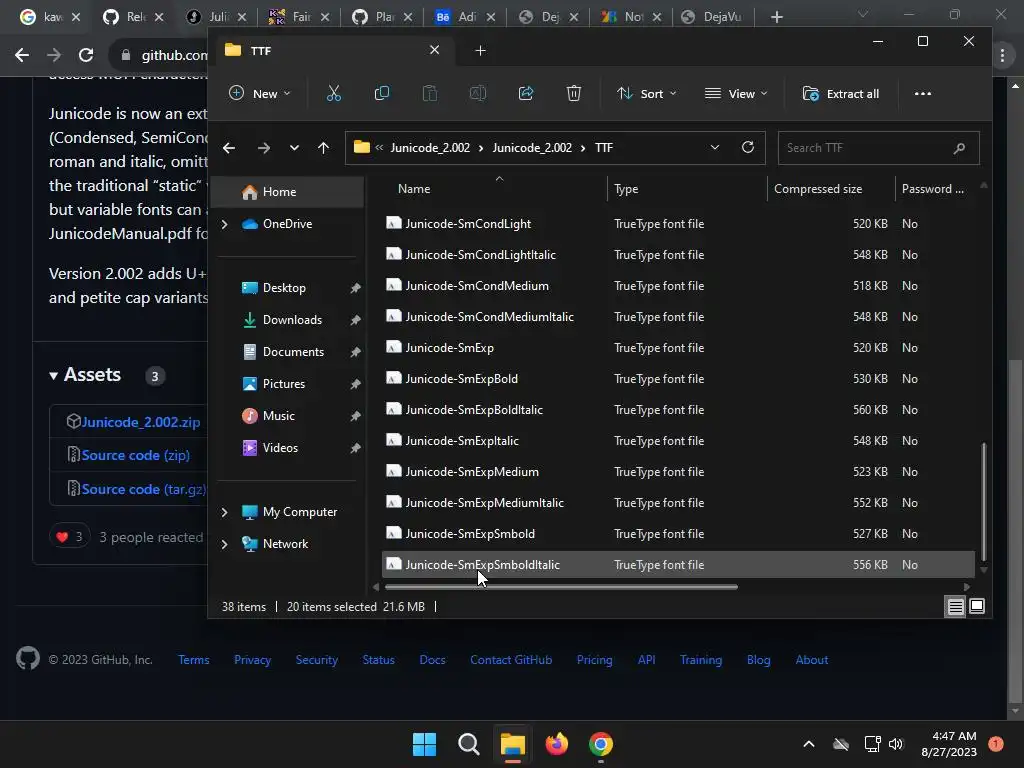Image resolution: width=1024 pixels, height=768 pixels.
Task: Open Windows Start menu on taskbar
Action: click(x=424, y=744)
